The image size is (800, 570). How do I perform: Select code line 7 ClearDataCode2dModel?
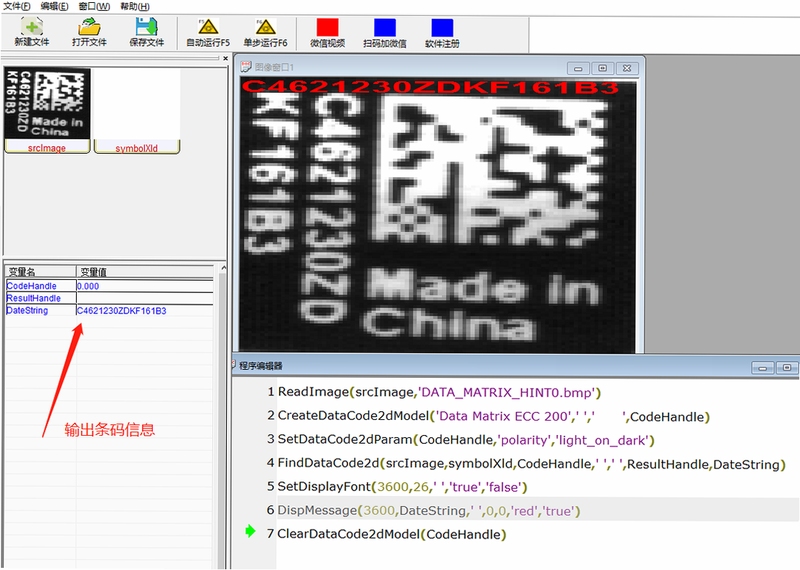coord(392,534)
